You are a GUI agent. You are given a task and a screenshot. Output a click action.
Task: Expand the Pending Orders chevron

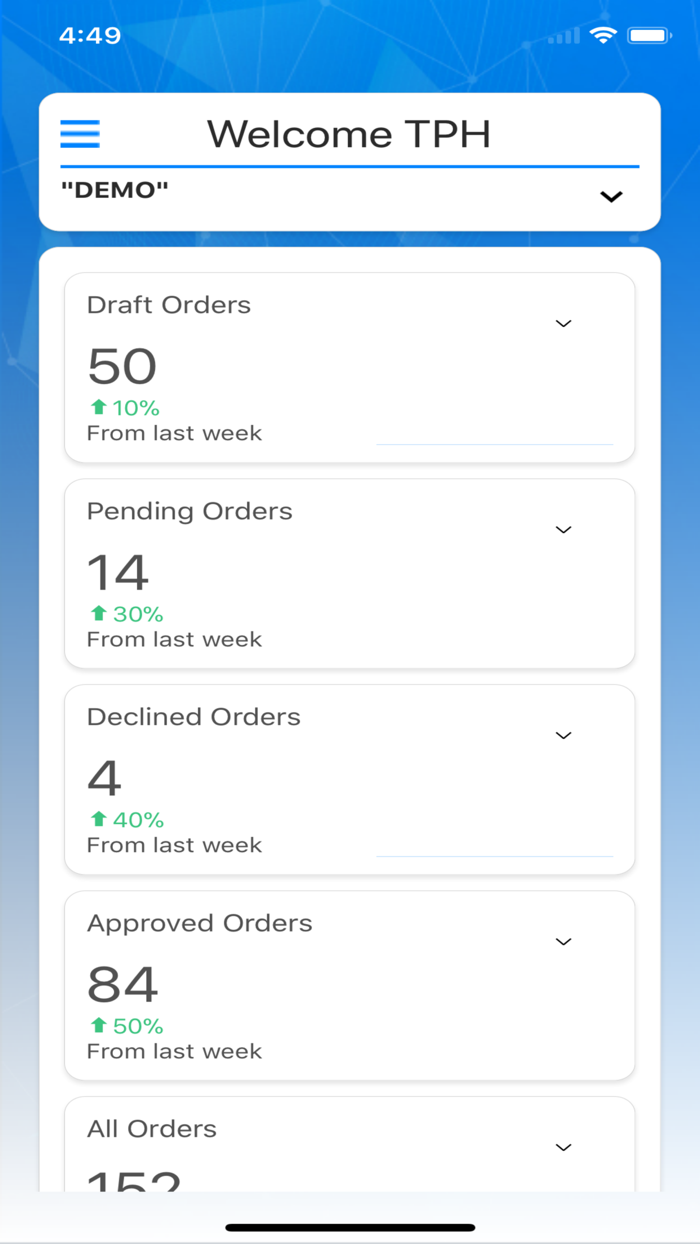point(563,529)
